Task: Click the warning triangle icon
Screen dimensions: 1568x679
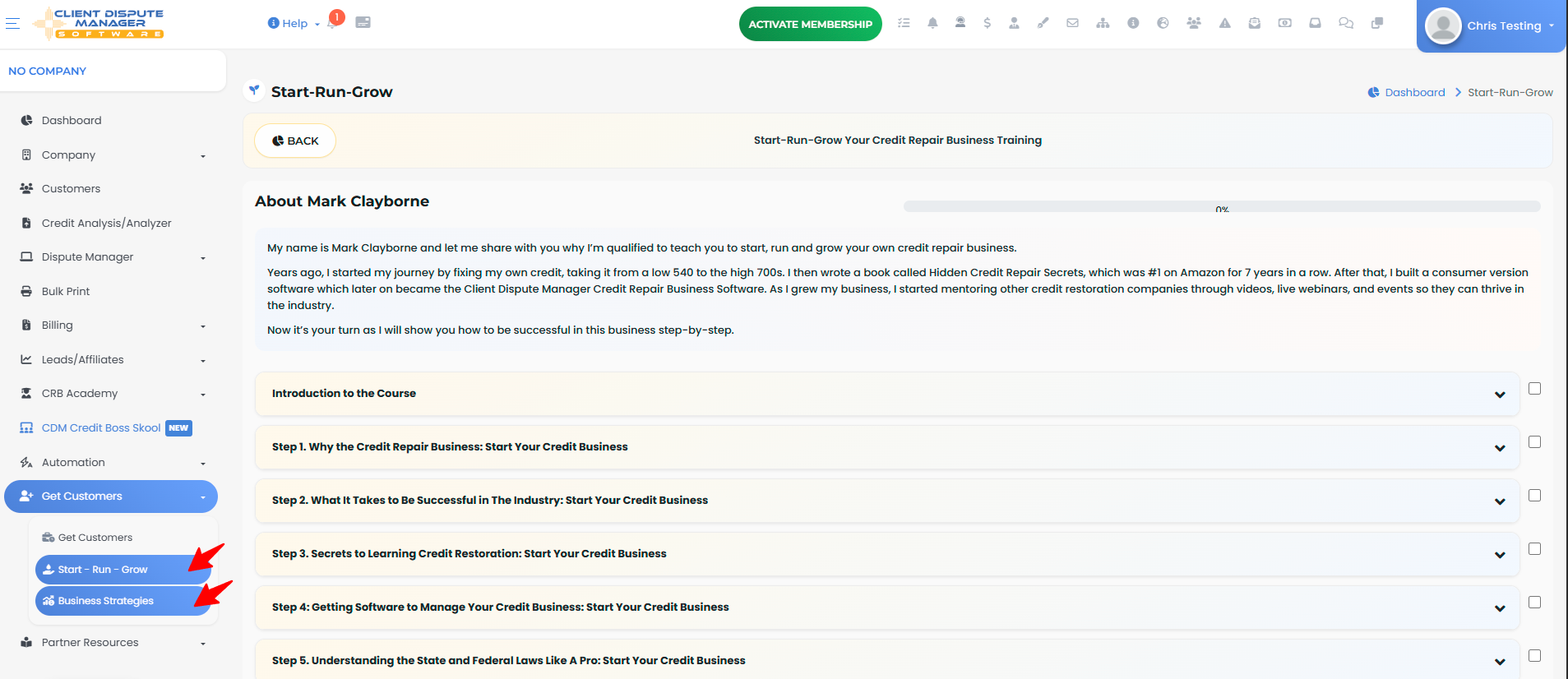Action: click(x=1224, y=23)
